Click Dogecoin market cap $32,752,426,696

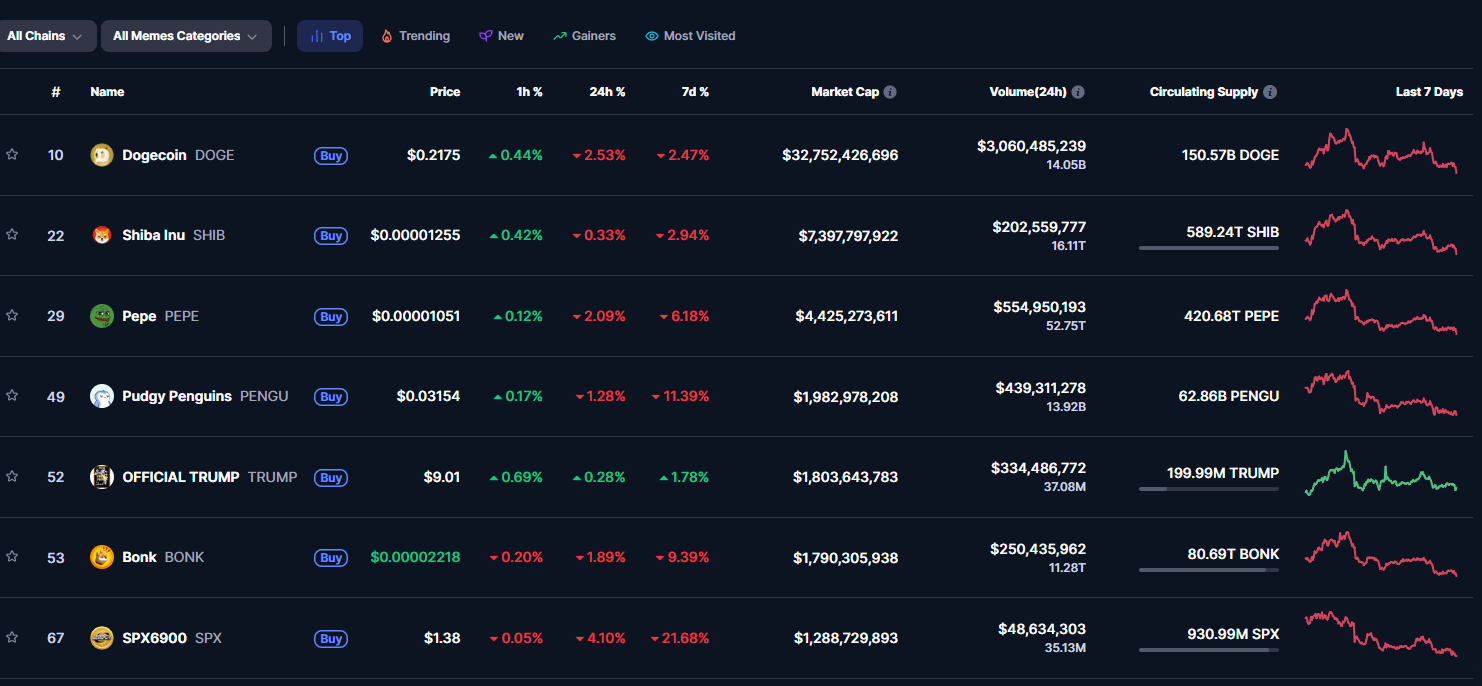tap(840, 155)
